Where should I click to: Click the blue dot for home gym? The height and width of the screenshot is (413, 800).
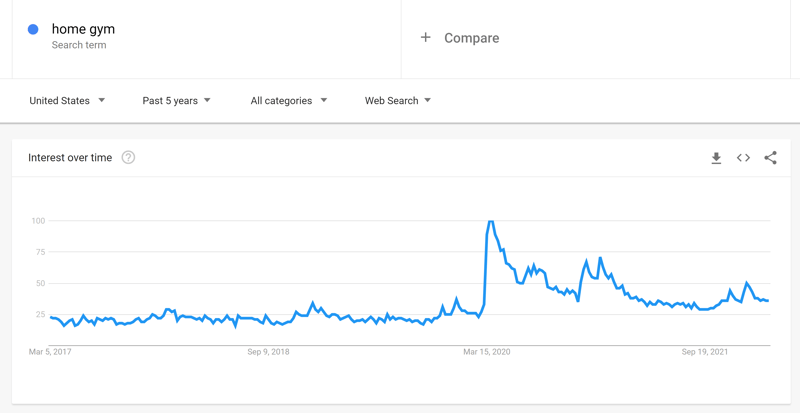coord(33,30)
